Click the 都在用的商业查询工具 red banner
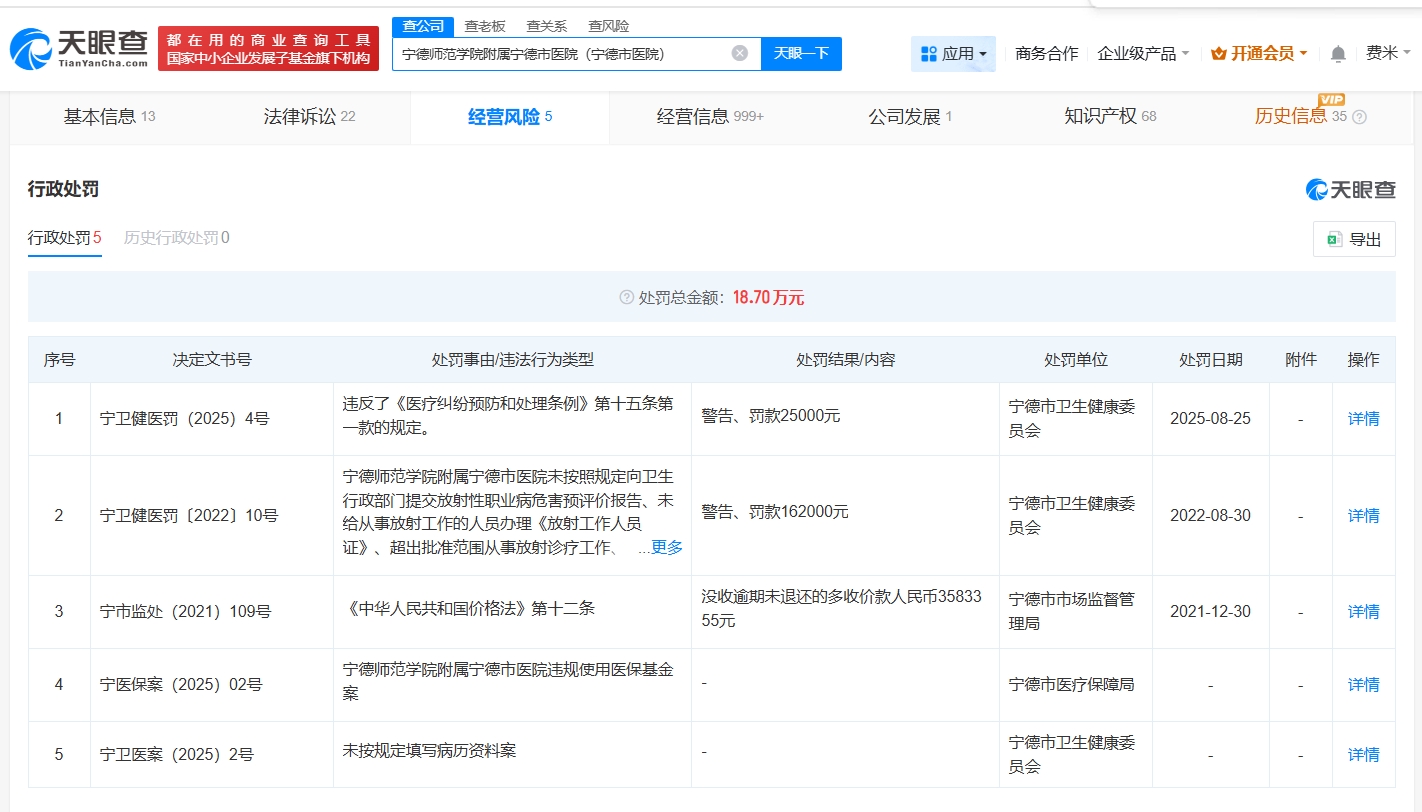 click(268, 48)
